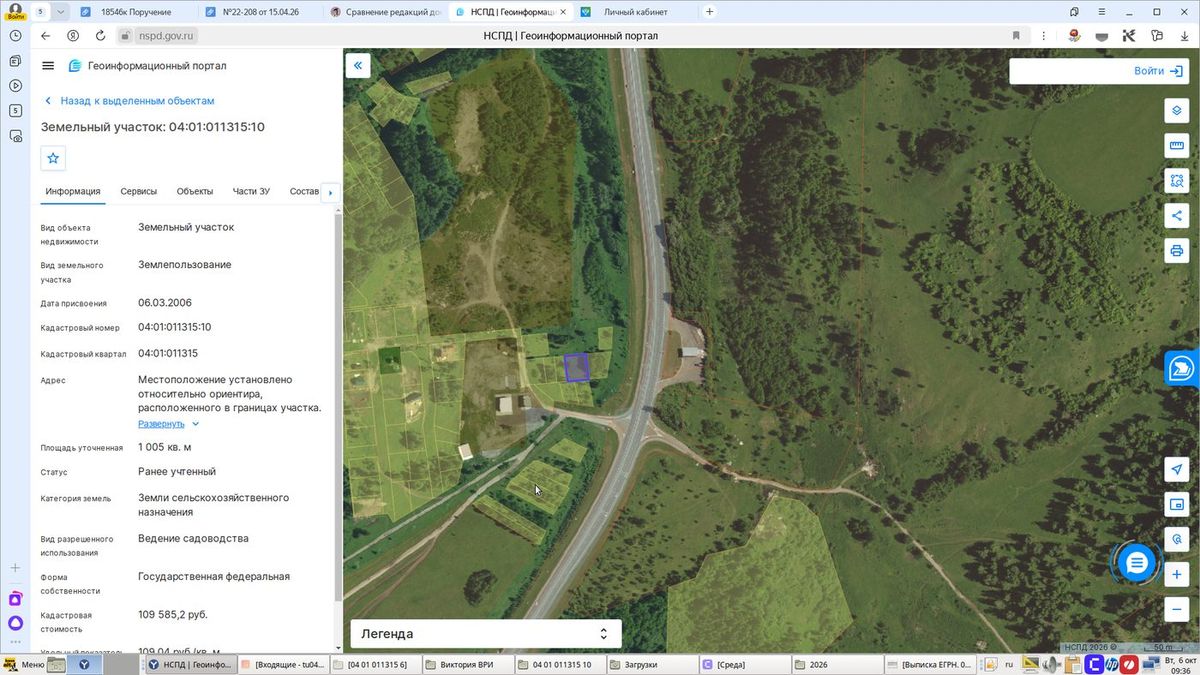Viewport: 1200px width, 675px height.
Task: Zoom out of the map
Action: coord(1176,610)
